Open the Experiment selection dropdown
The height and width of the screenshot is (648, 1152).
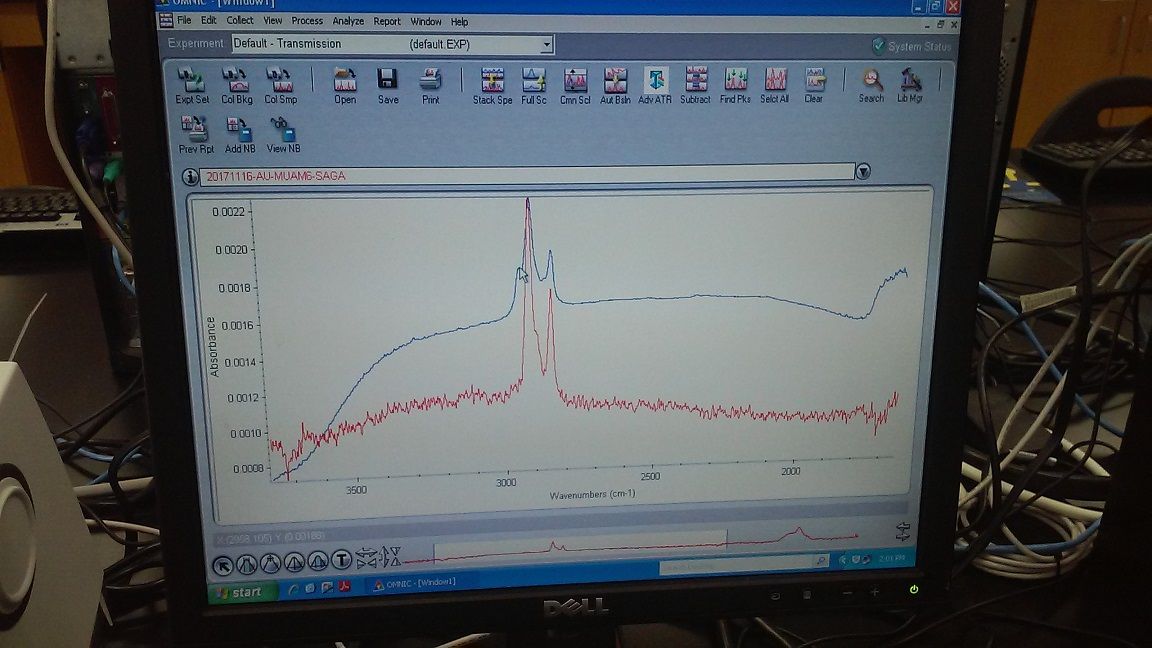pyautogui.click(x=546, y=45)
